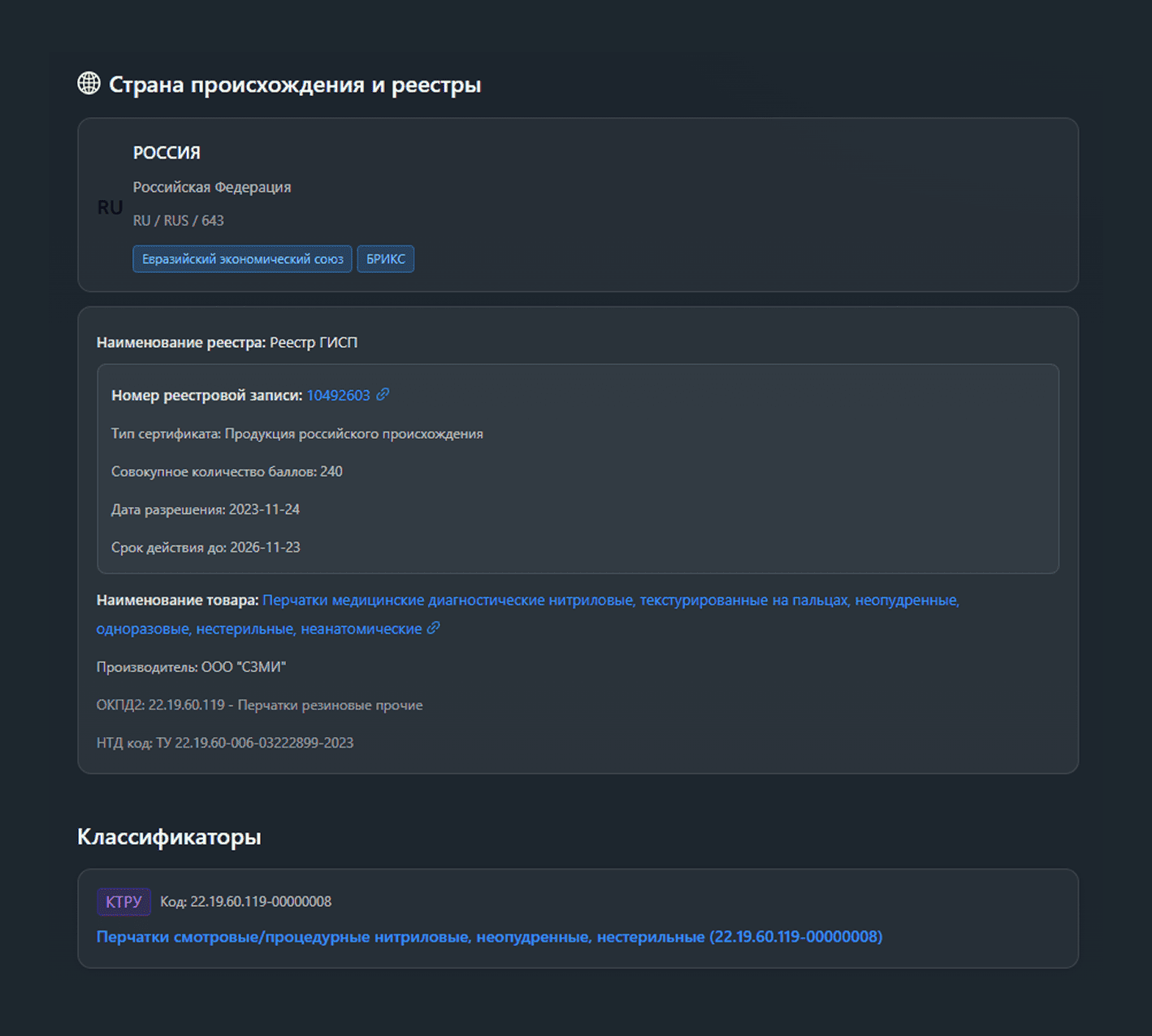The height and width of the screenshot is (1036, 1152).
Task: Click the Страна происхождения и реестры heading
Action: pyautogui.click(x=295, y=85)
